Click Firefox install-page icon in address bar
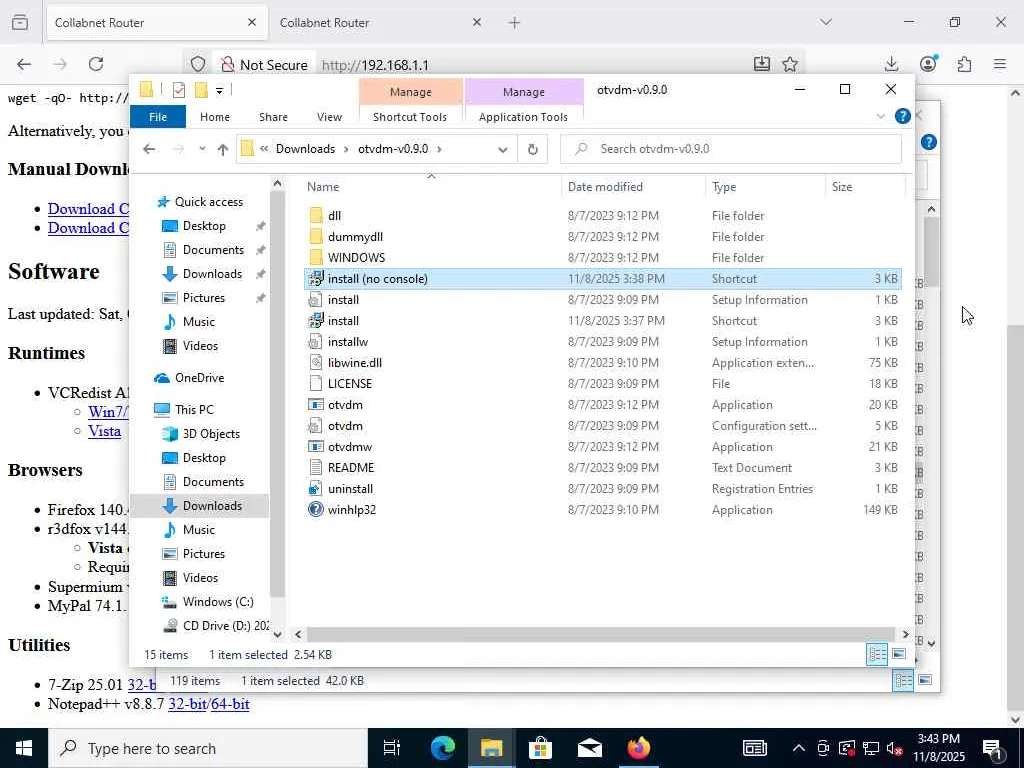 761,64
